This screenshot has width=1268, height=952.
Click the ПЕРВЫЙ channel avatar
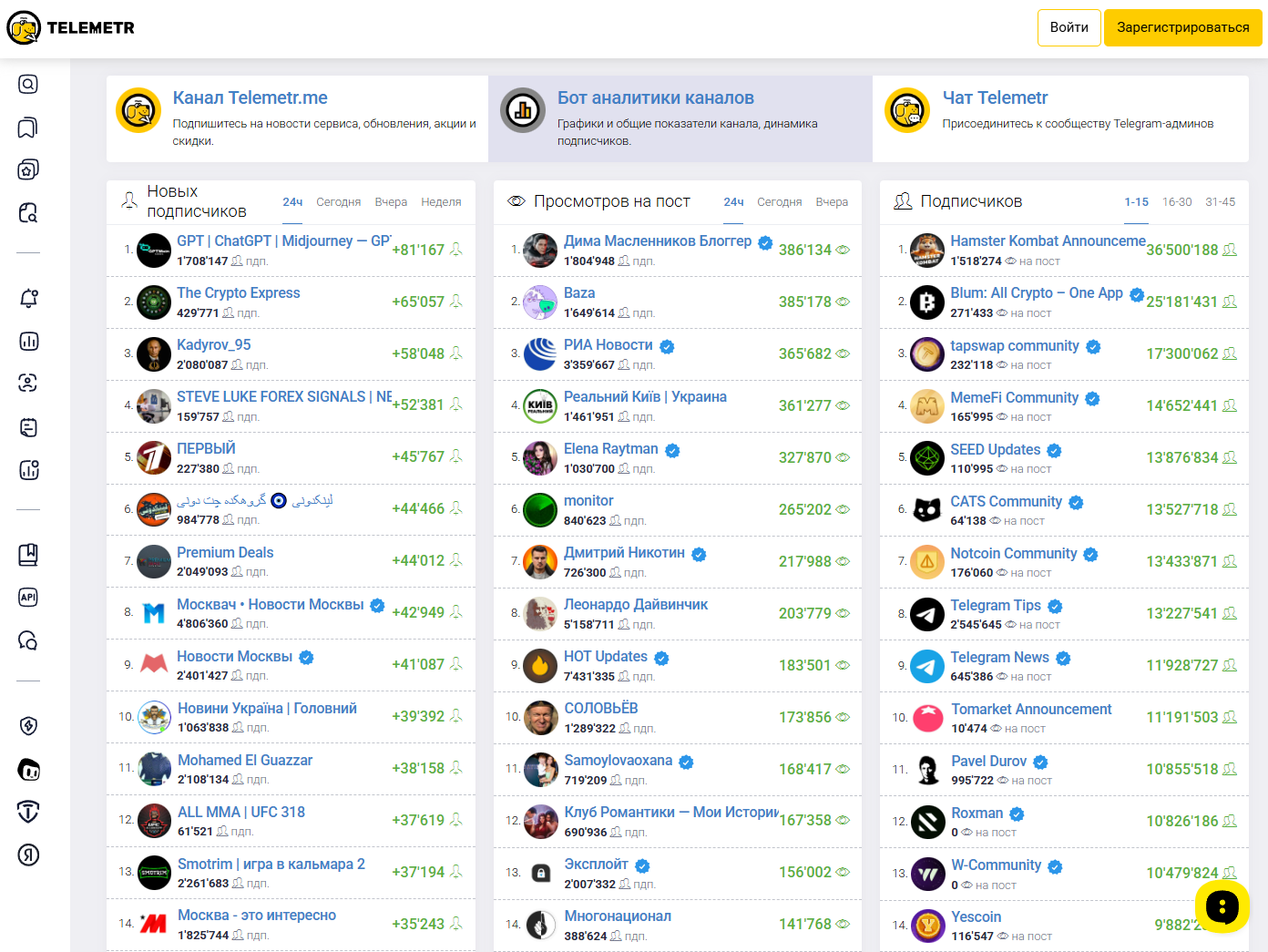click(x=154, y=457)
